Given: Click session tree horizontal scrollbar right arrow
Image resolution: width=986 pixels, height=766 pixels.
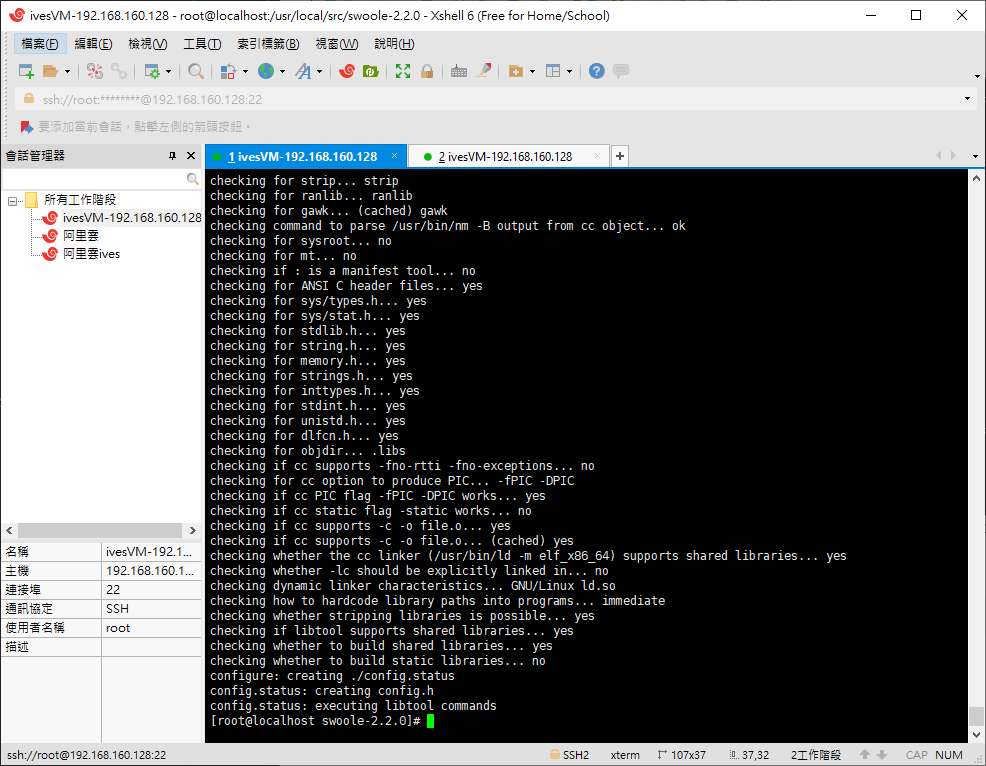Looking at the screenshot, I should [x=192, y=531].
